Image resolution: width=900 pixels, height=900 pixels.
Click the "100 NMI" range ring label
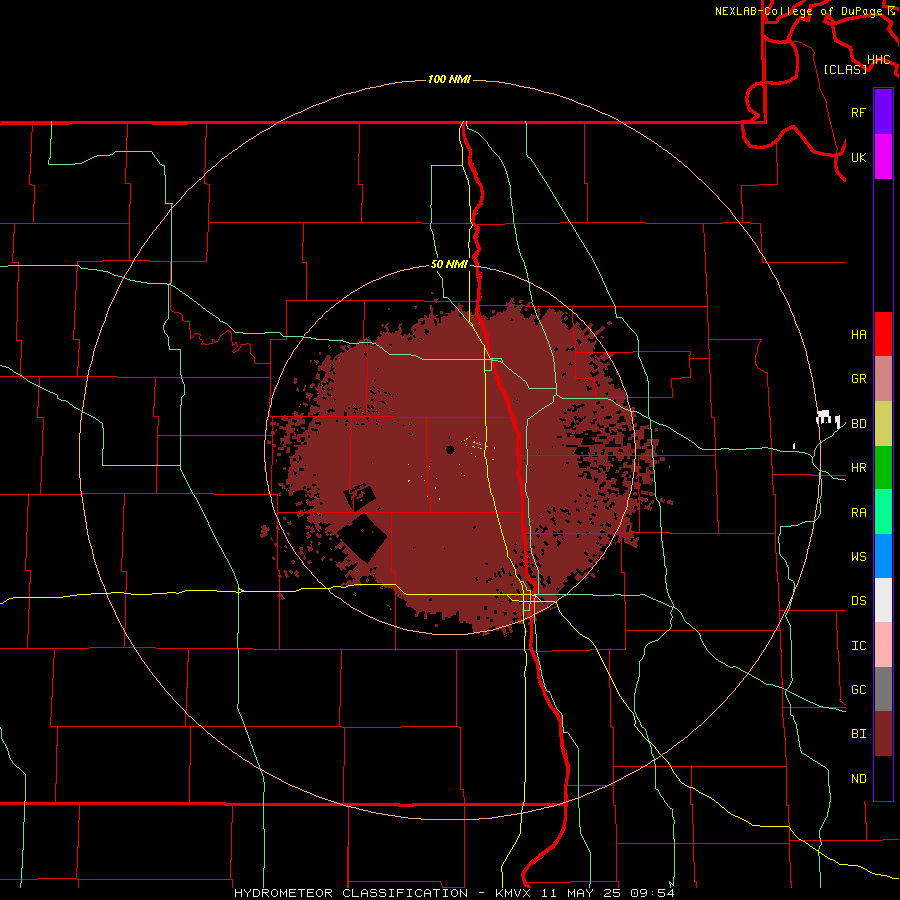[x=449, y=79]
